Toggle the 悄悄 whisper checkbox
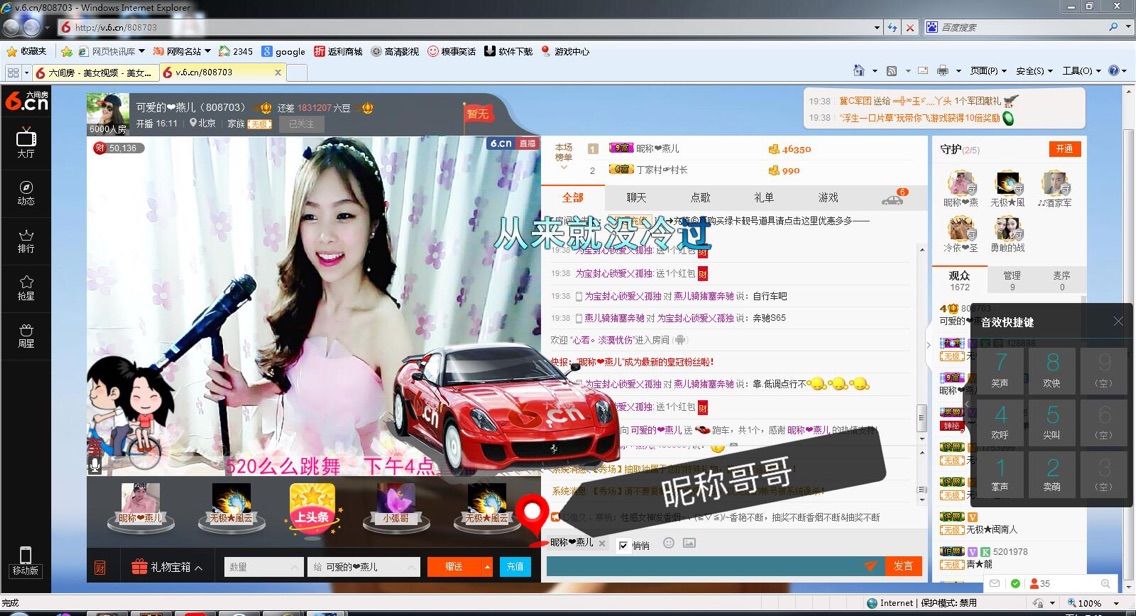 (x=623, y=546)
